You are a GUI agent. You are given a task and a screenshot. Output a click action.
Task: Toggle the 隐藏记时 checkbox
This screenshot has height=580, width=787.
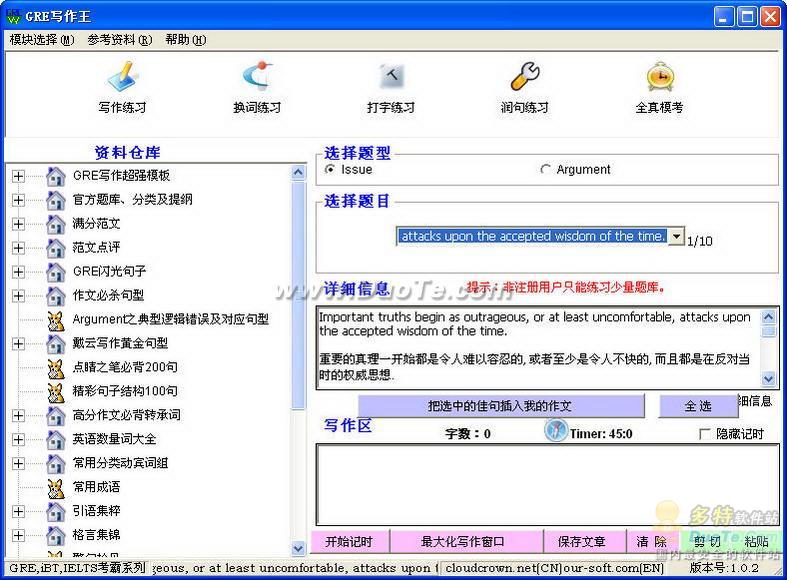[704, 433]
